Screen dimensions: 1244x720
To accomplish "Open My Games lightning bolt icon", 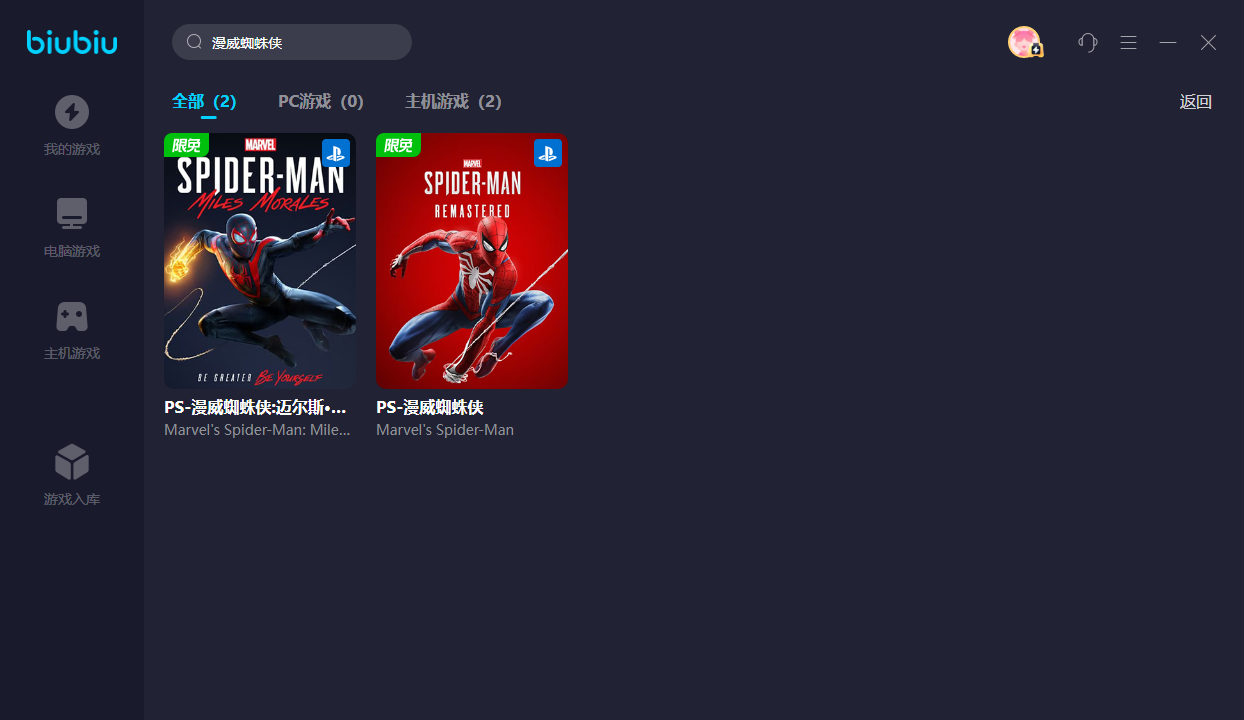I will pos(72,112).
